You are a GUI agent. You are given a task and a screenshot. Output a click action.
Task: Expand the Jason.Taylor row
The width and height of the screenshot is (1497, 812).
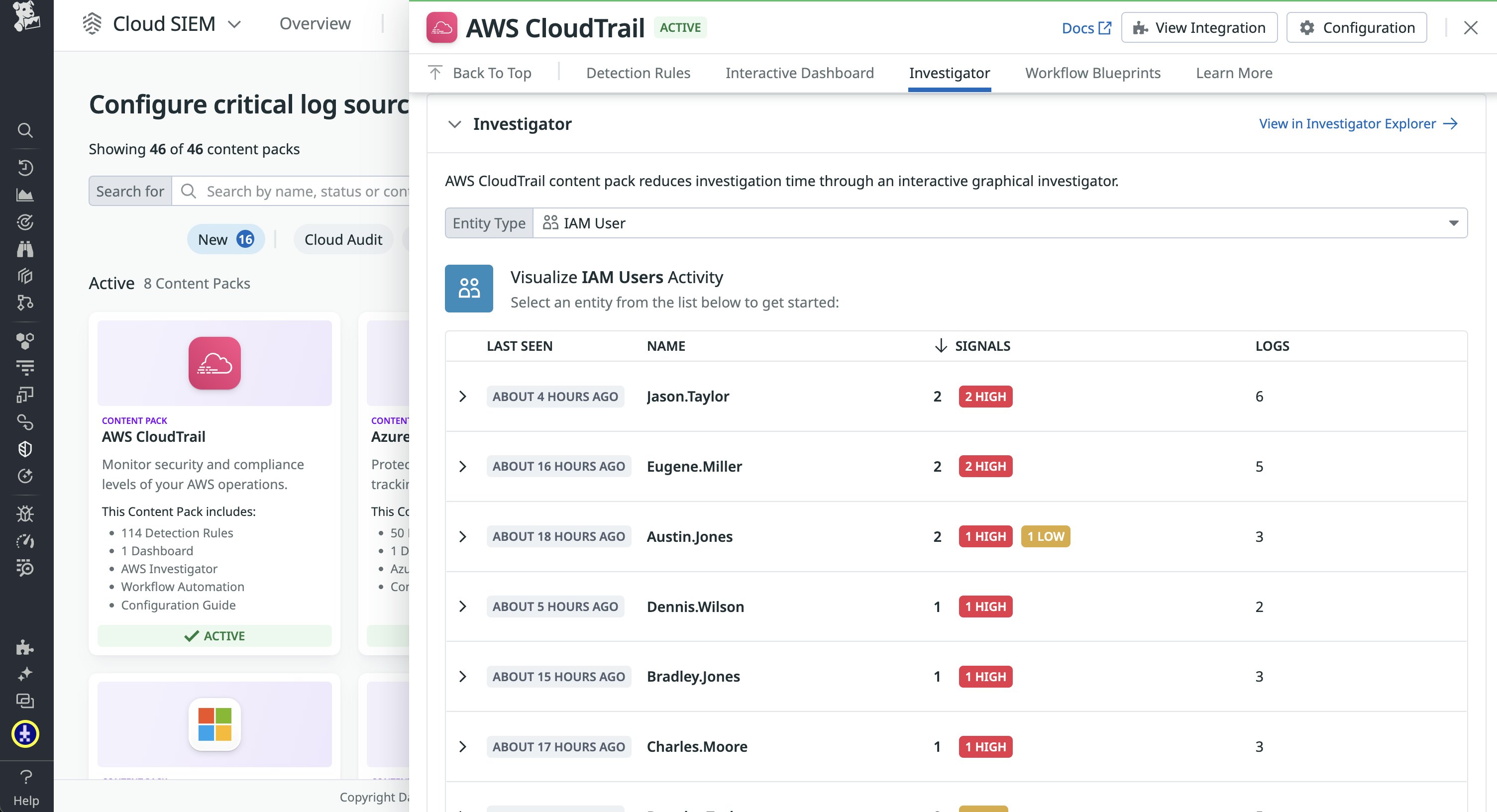click(x=462, y=397)
